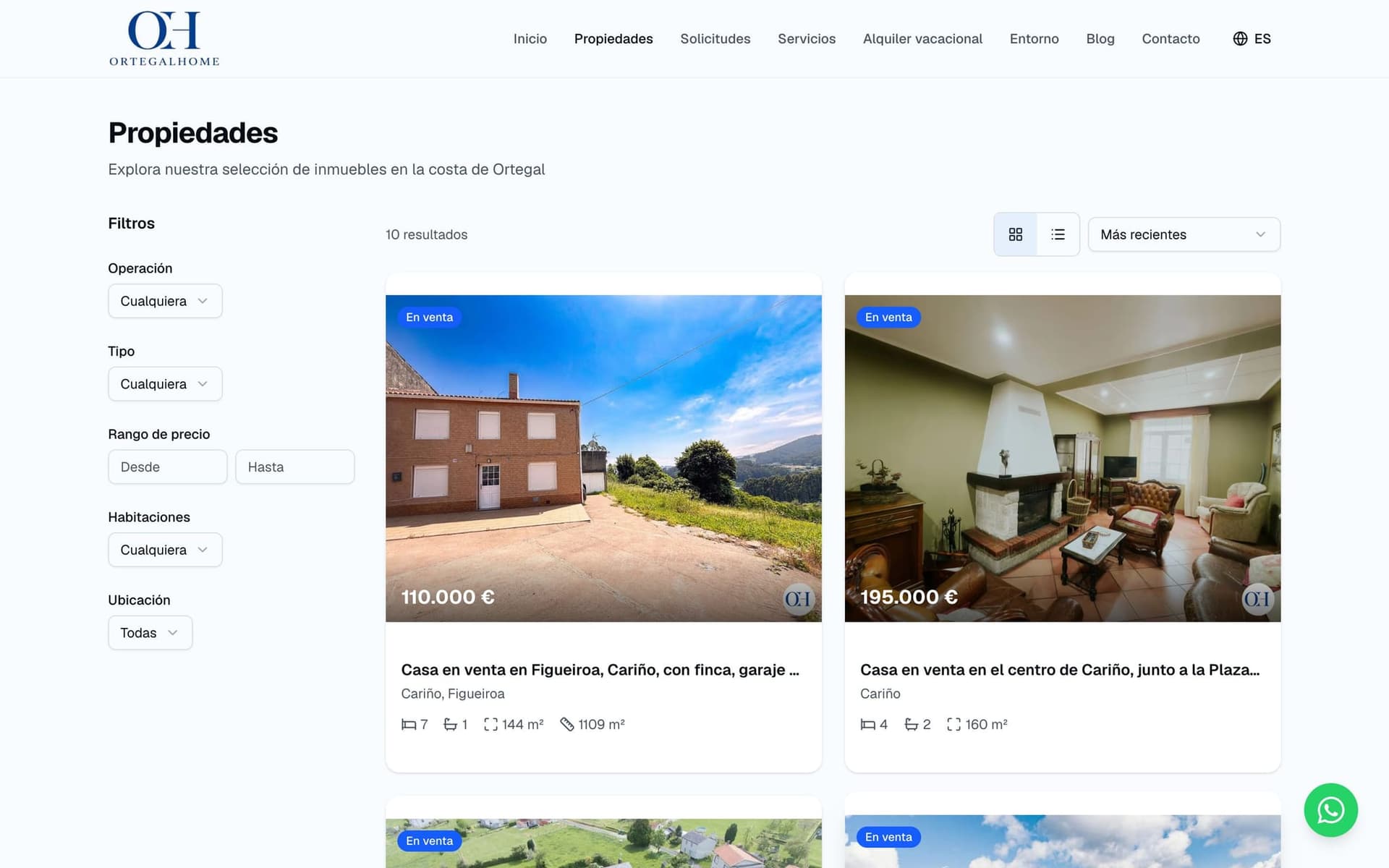The width and height of the screenshot is (1389, 868).
Task: Switch to list view layout
Action: tap(1058, 234)
